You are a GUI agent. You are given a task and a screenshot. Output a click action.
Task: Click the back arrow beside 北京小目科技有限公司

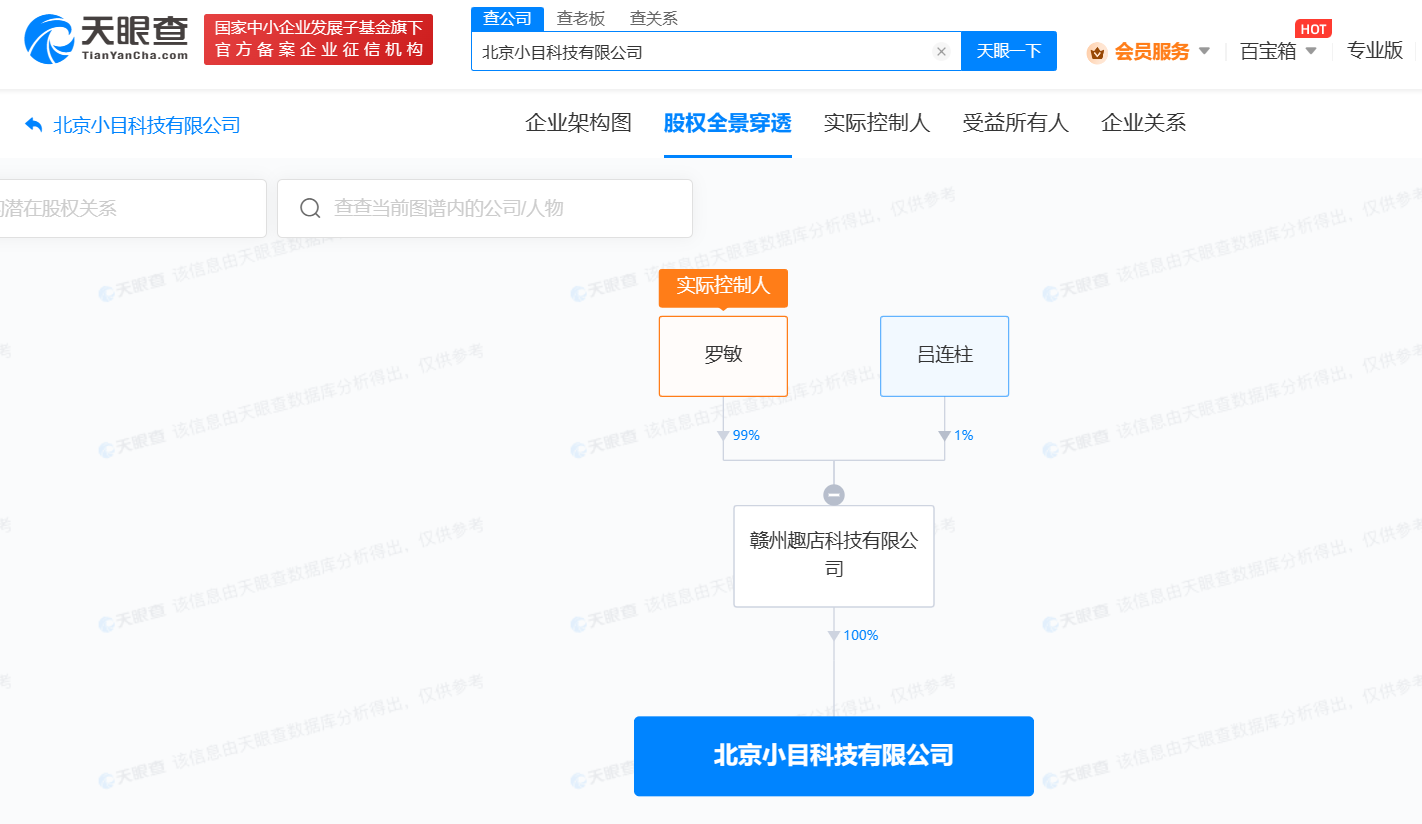33,125
